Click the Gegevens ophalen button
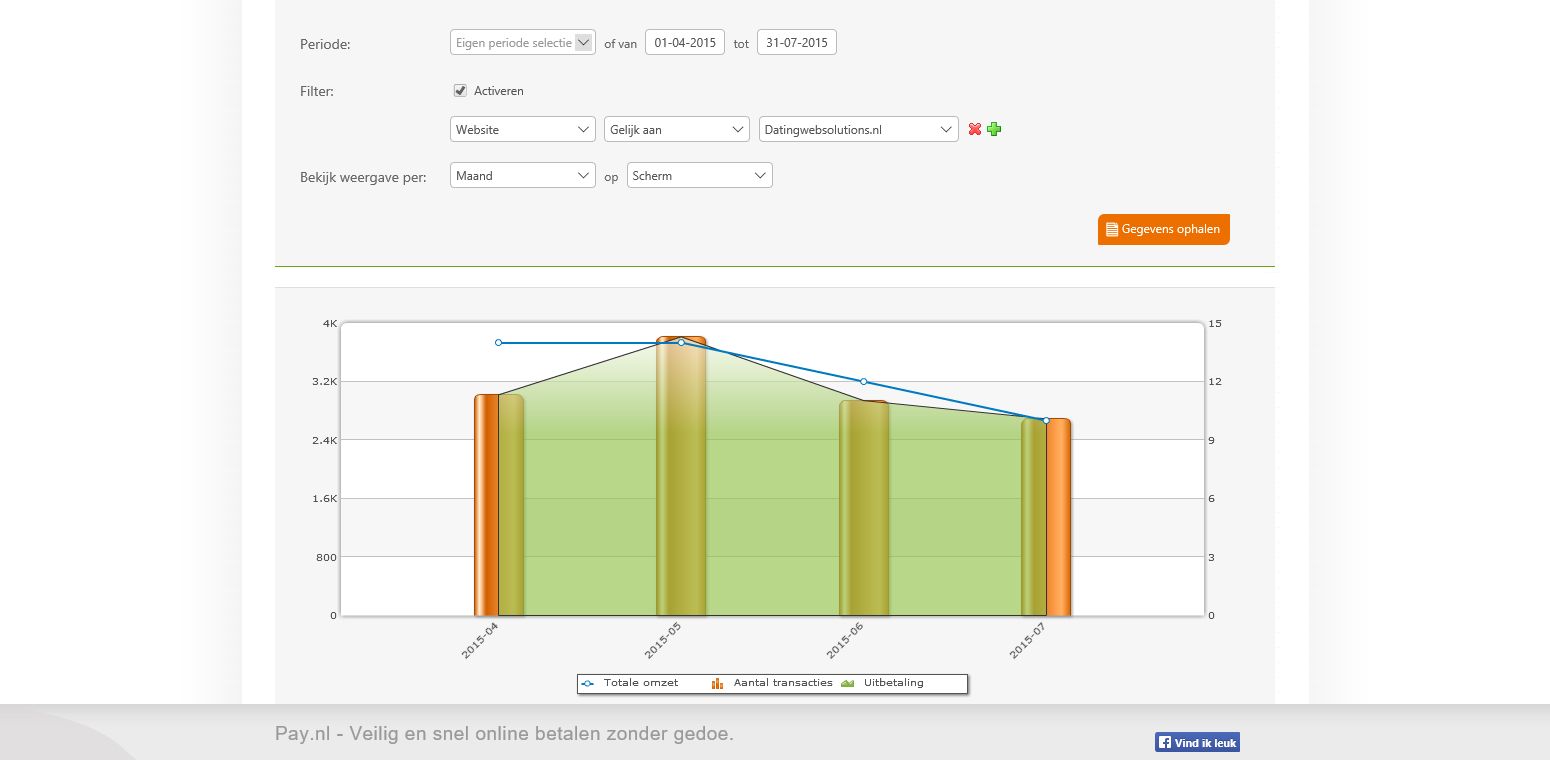Viewport: 1550px width, 760px height. 1164,229
